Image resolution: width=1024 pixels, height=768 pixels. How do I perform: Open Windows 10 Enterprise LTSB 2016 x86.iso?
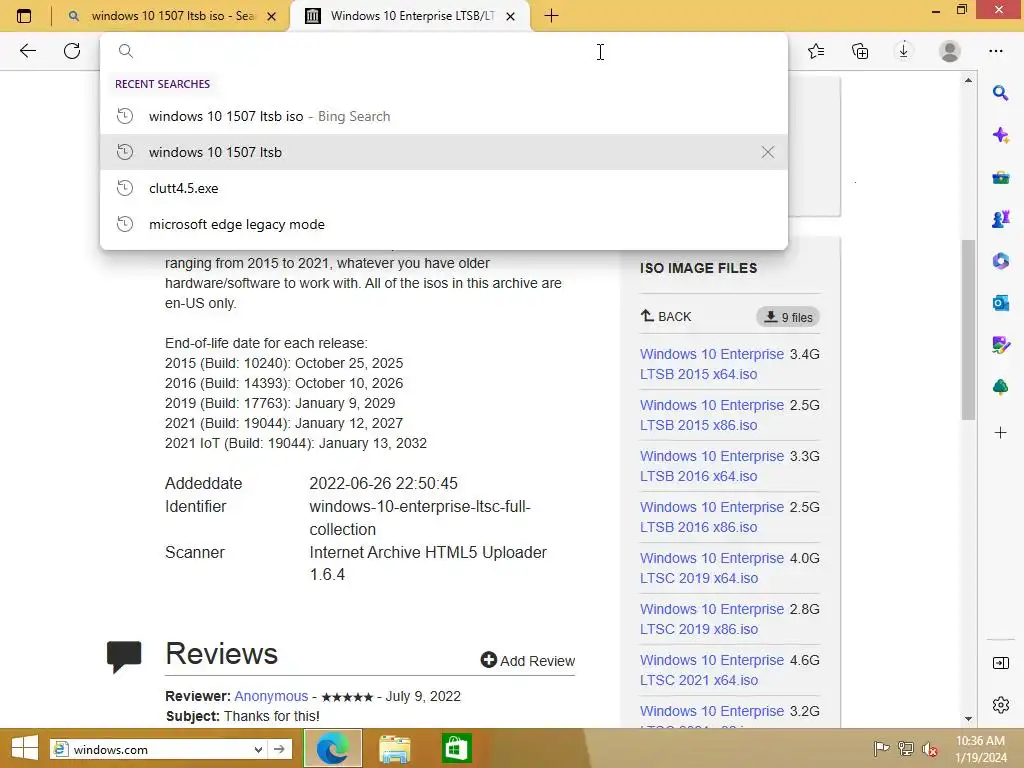[712, 517]
